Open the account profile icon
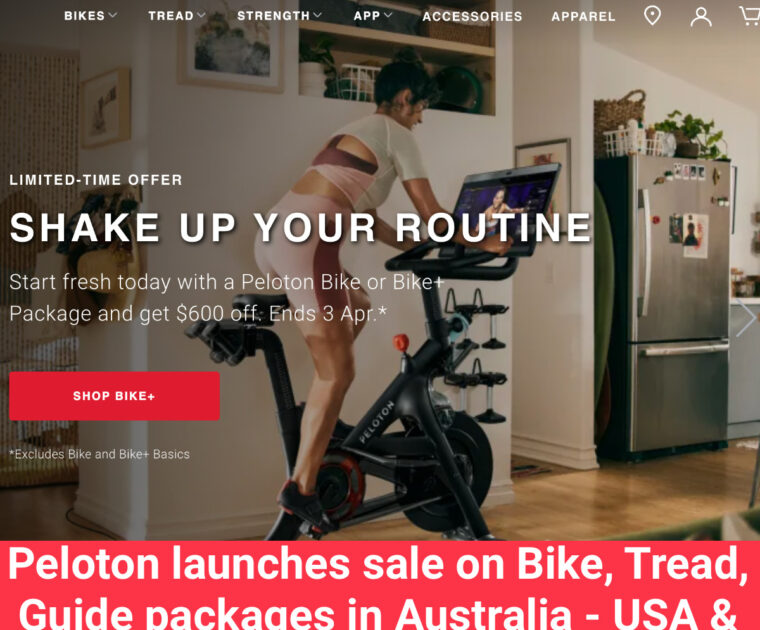 point(701,16)
